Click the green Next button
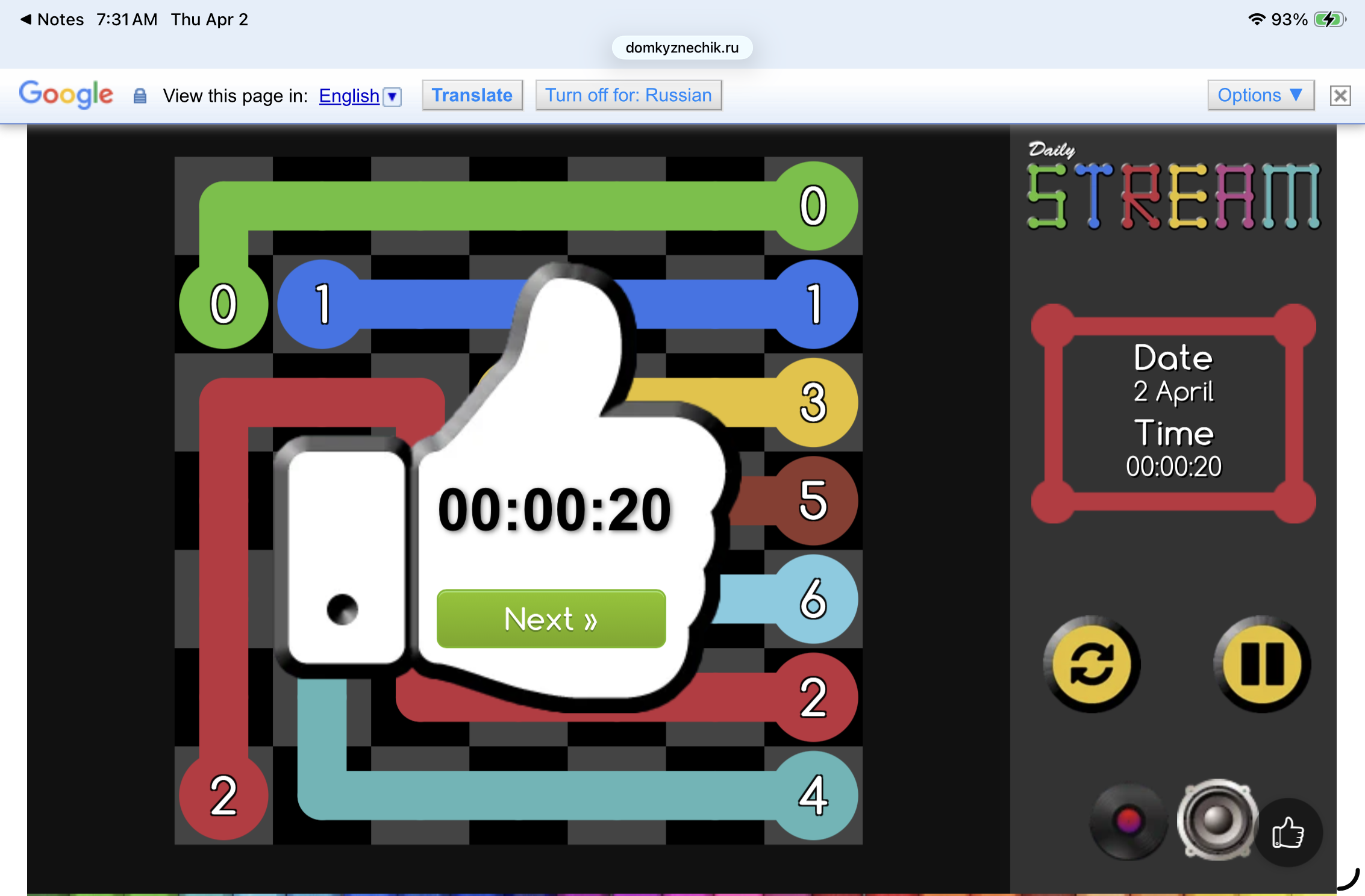This screenshot has height=896, width=1365. (551, 619)
